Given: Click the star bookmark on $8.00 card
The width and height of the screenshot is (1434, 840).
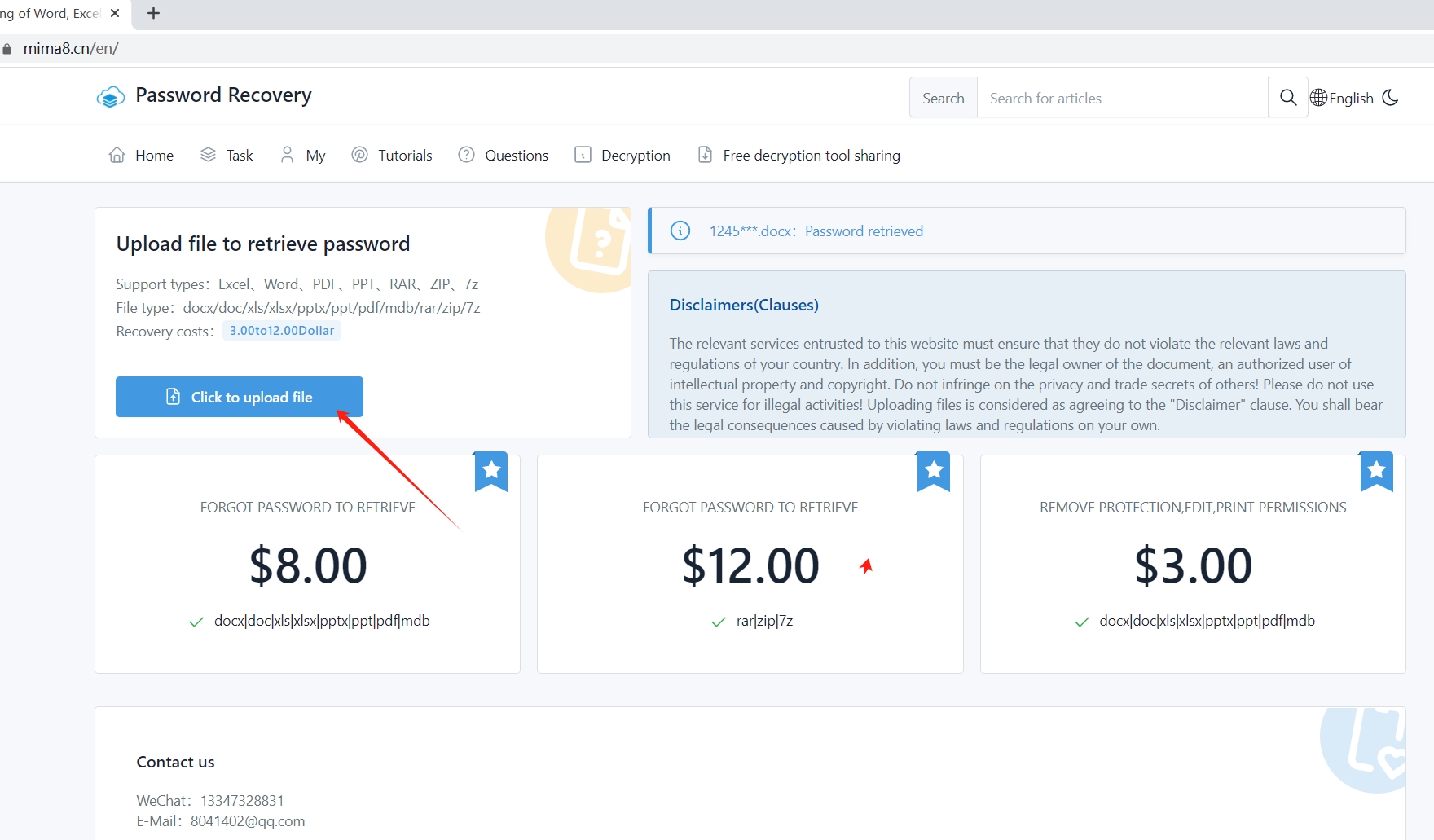Looking at the screenshot, I should (491, 471).
